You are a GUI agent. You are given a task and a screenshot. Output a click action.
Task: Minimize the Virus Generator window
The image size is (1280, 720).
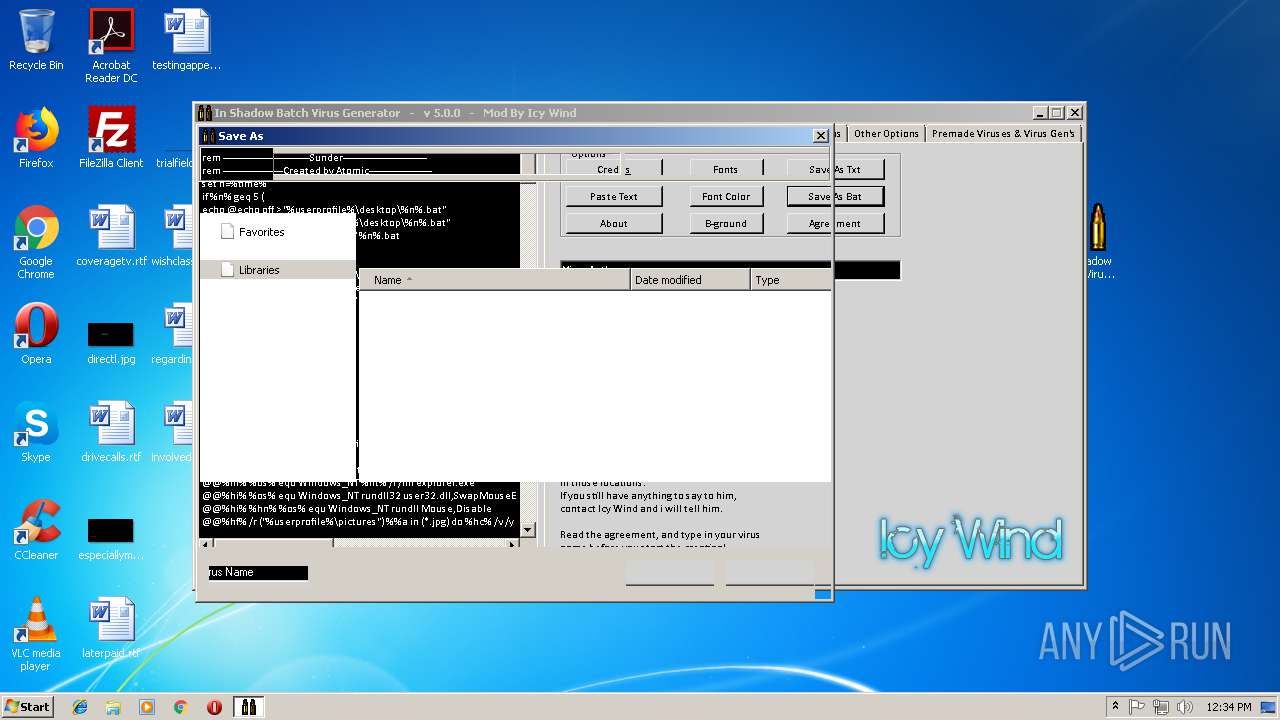(1040, 113)
